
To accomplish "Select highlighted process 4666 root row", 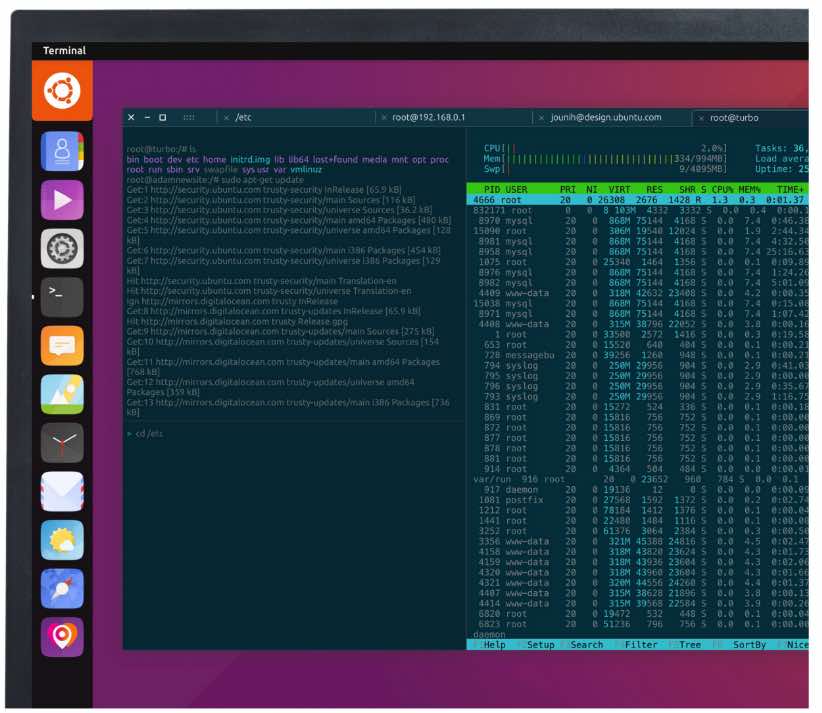I will (637, 200).
